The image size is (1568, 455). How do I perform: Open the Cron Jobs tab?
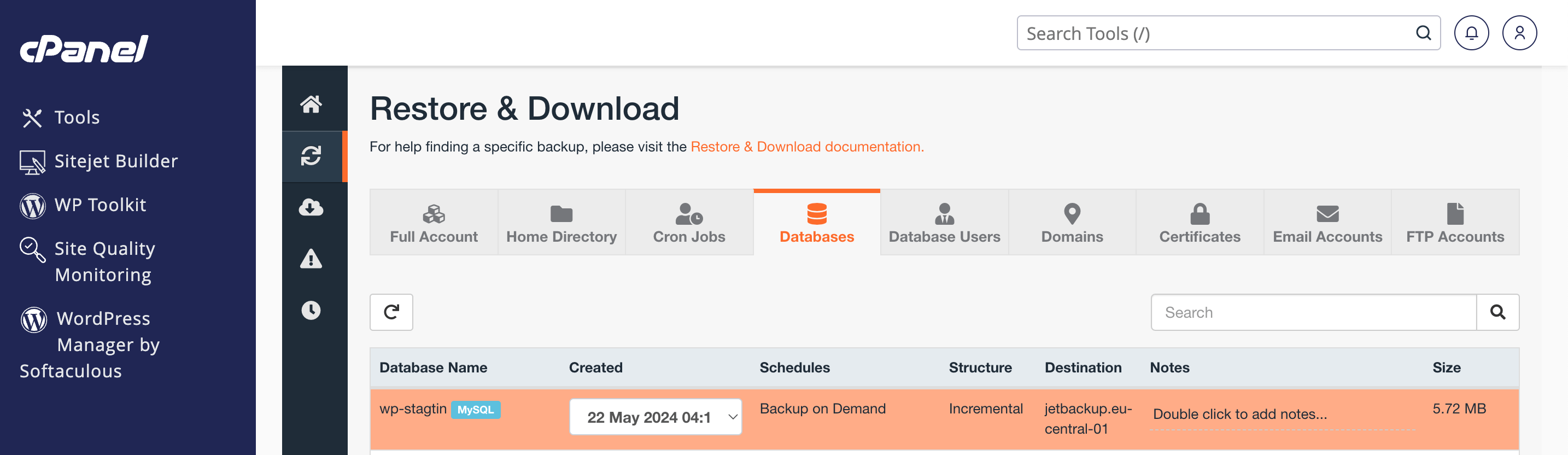click(689, 223)
